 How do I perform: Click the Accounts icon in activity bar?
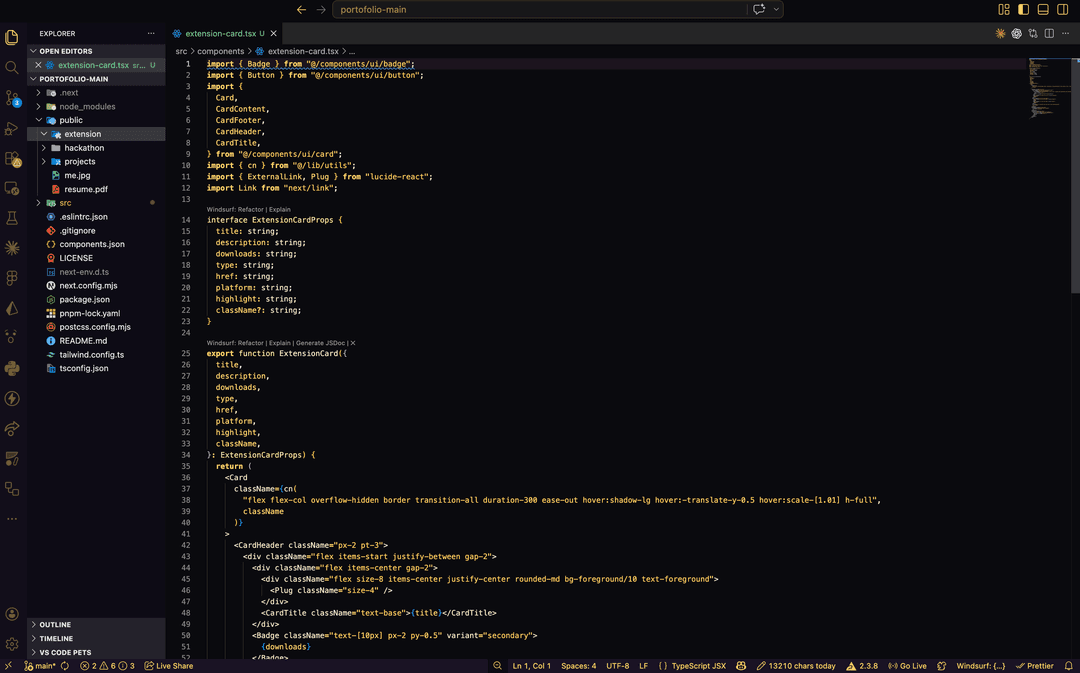click(12, 614)
